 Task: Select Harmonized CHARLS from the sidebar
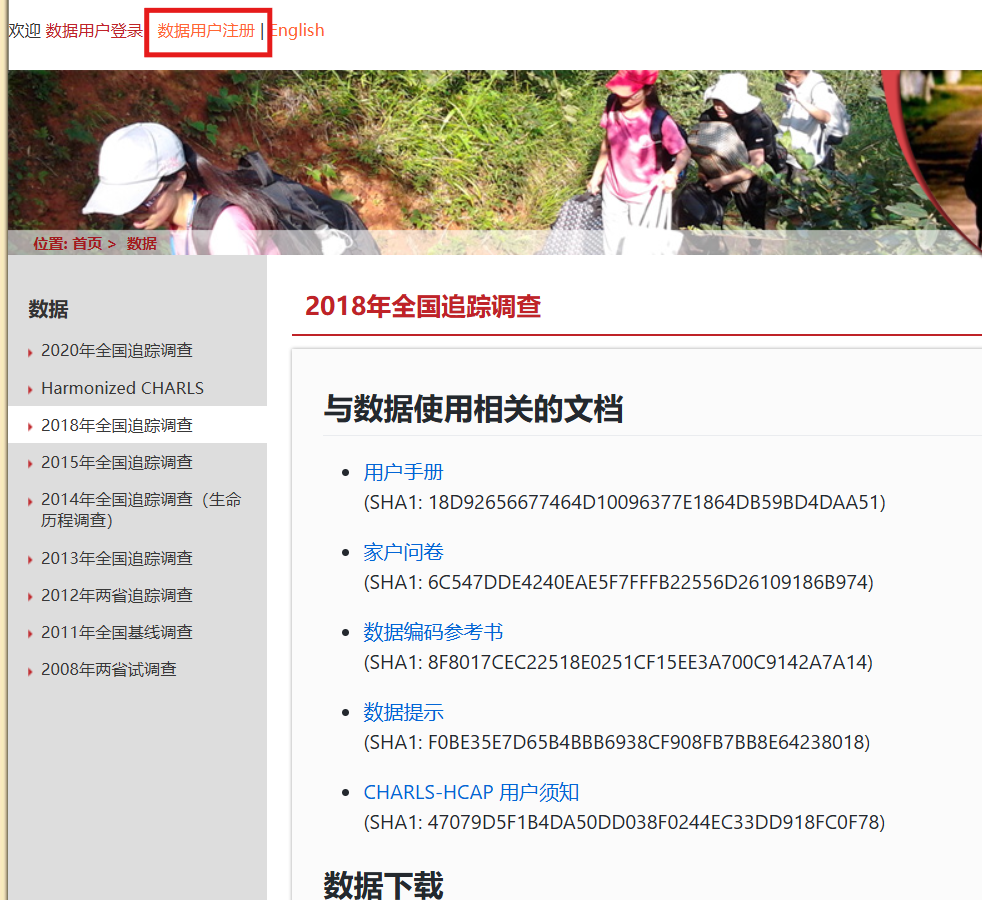point(122,388)
